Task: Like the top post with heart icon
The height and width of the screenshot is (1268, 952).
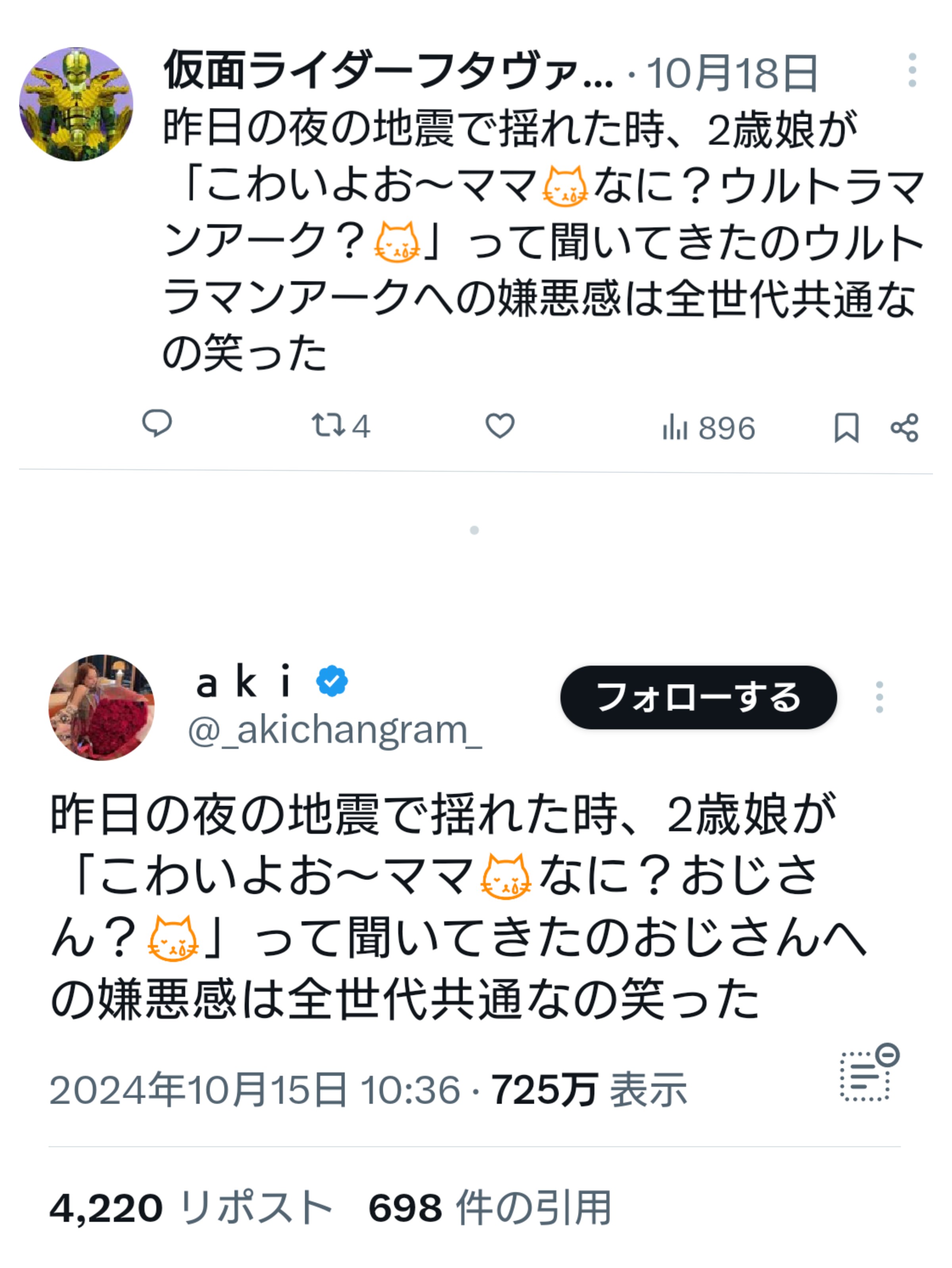Action: point(500,426)
